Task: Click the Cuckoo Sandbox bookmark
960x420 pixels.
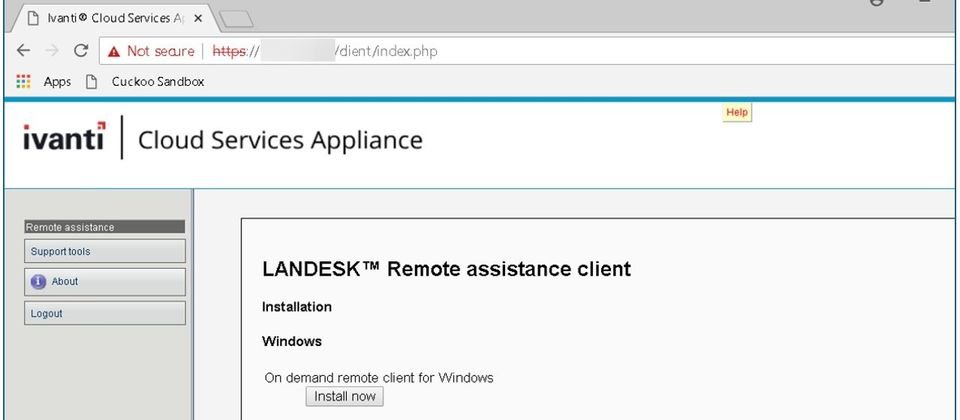Action: pyautogui.click(x=145, y=81)
